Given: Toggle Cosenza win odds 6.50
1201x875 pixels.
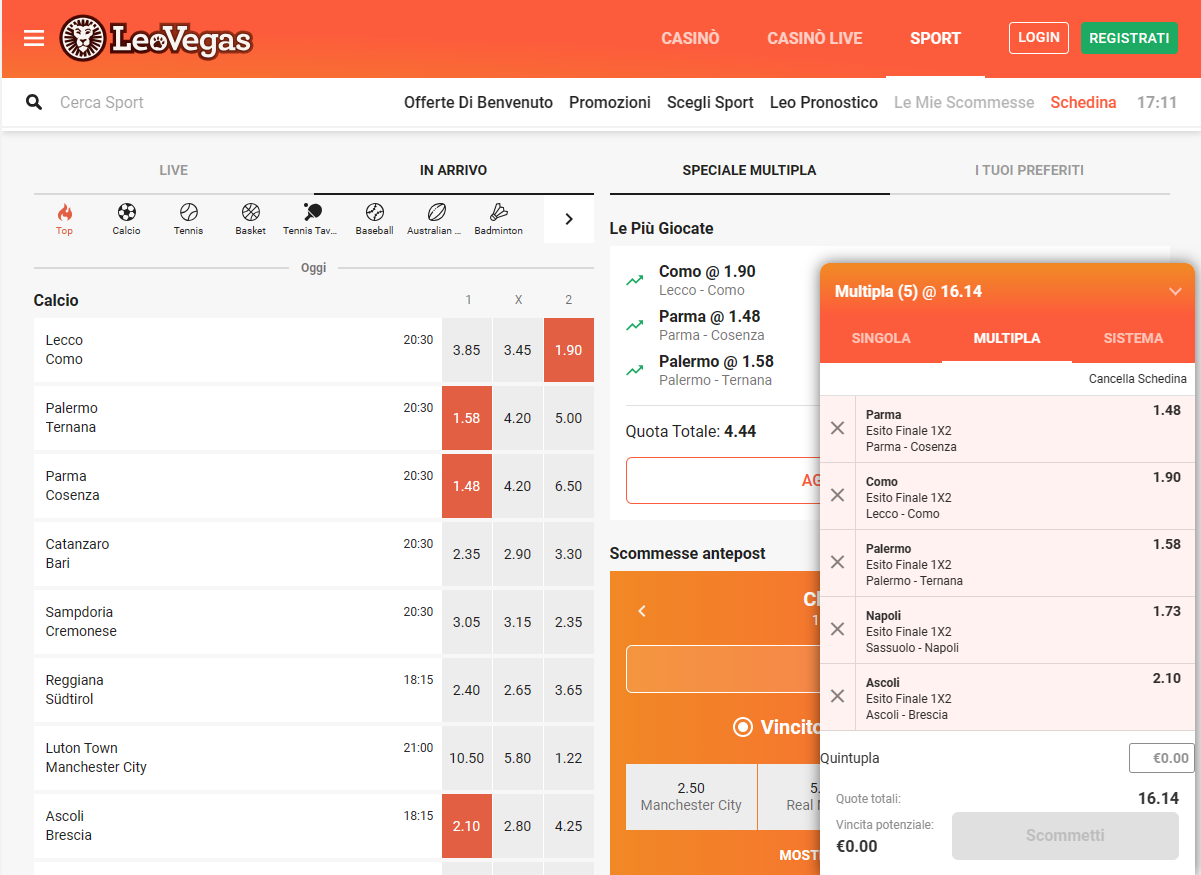Looking at the screenshot, I should click(569, 486).
